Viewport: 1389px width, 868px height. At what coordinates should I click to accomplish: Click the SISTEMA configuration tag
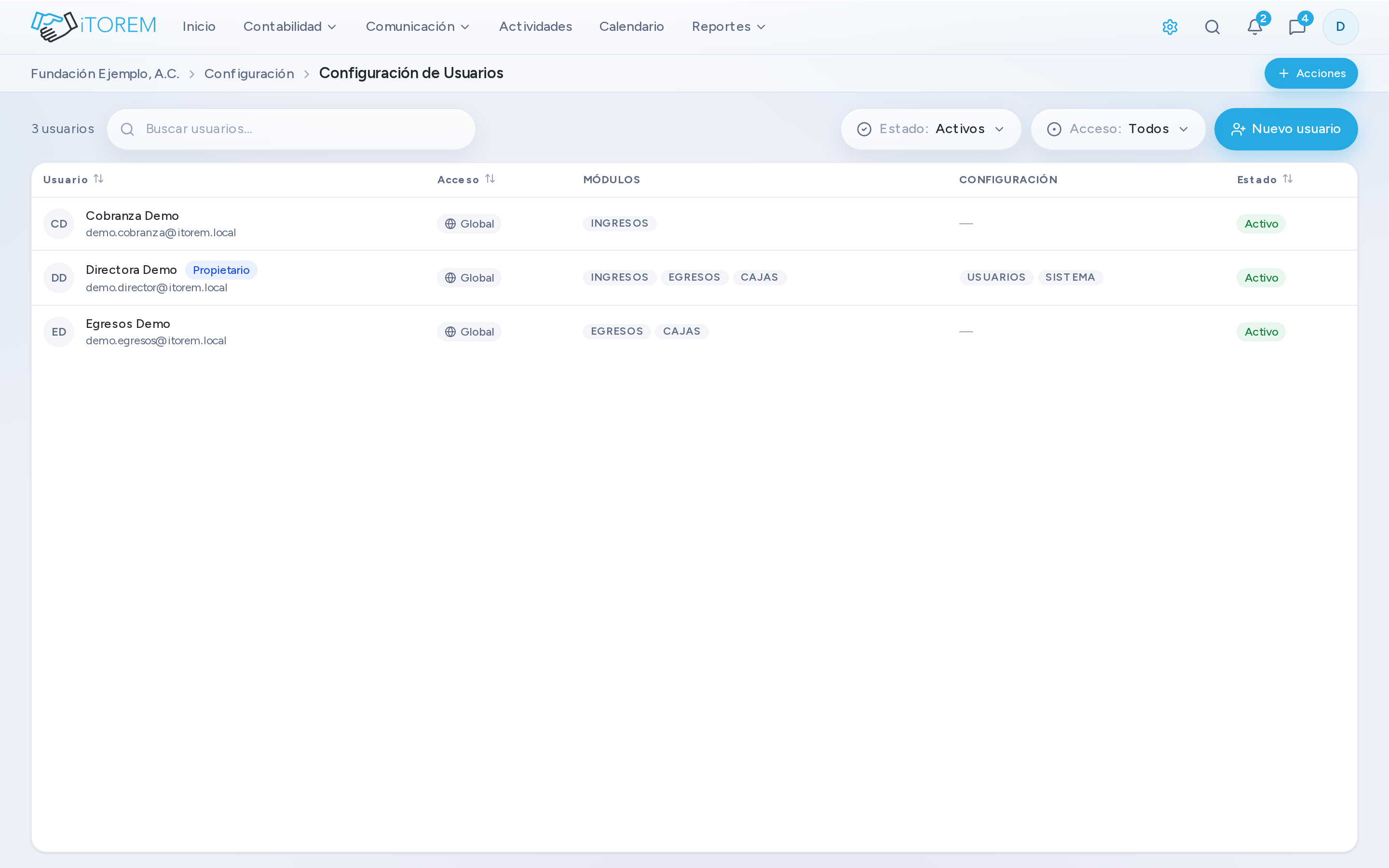click(1070, 277)
